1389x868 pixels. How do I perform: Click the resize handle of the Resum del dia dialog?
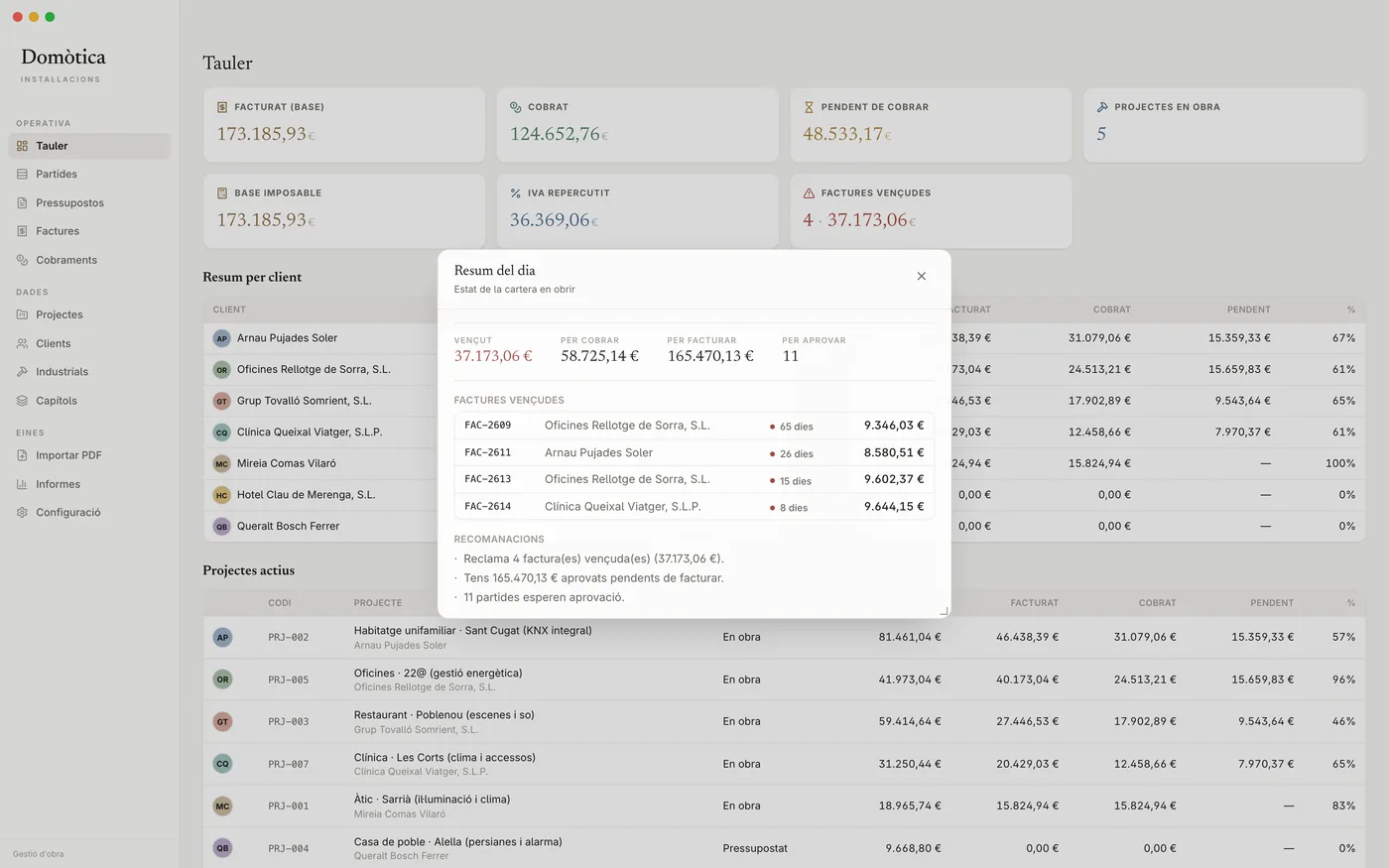pos(944,611)
